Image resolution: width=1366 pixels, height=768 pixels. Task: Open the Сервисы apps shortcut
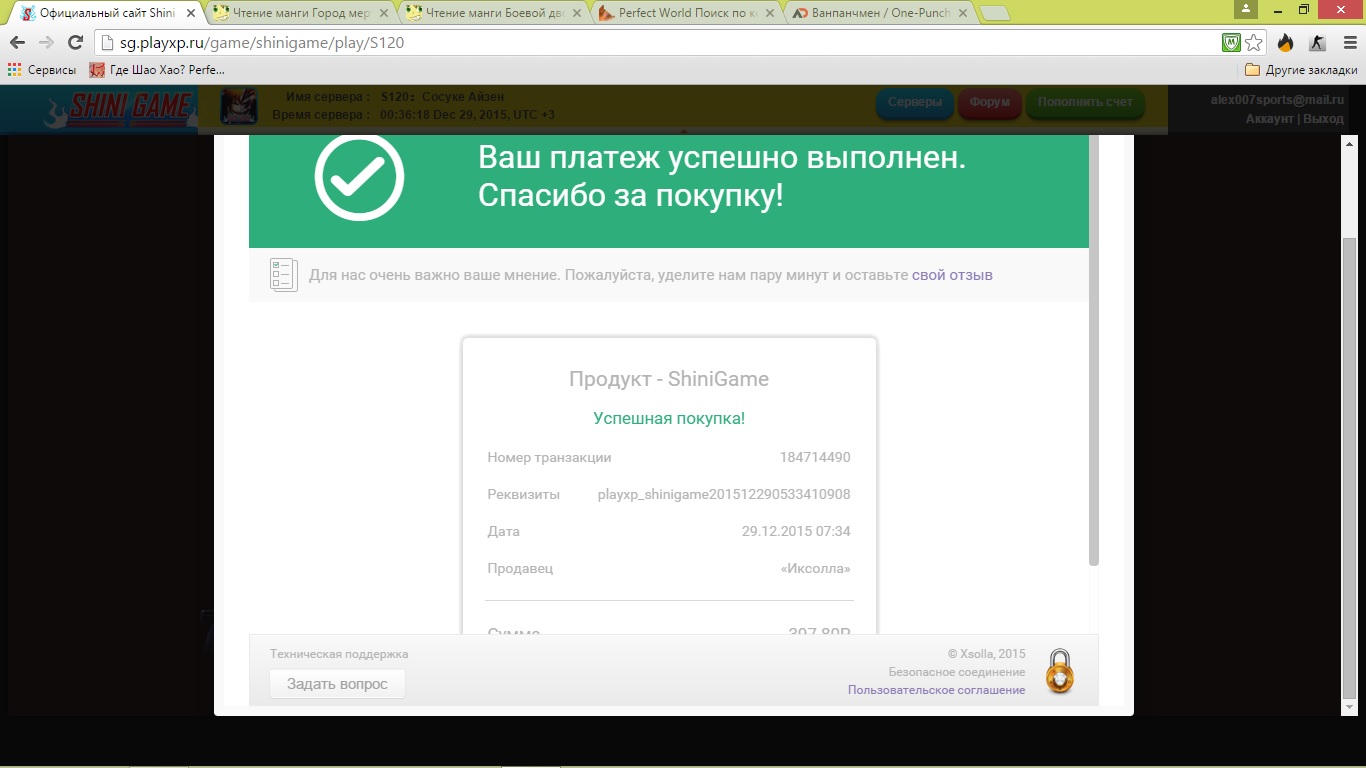[x=41, y=70]
